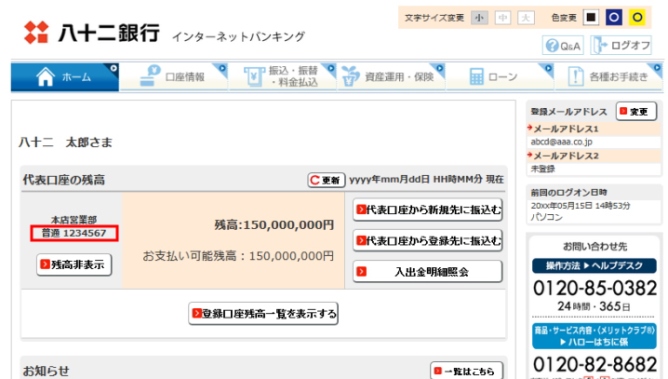
Task: Open the ハローはちに係 service banner
Action: tap(594, 336)
